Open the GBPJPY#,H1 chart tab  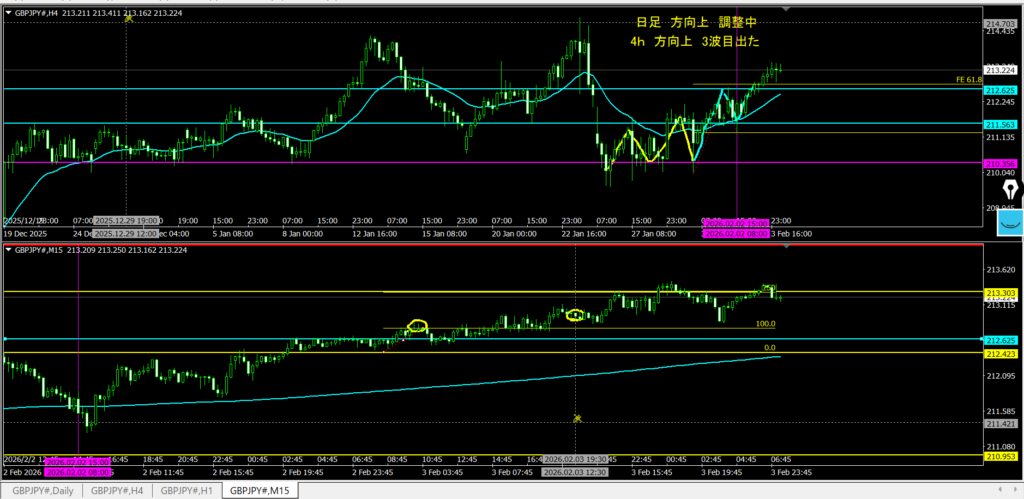click(x=187, y=490)
